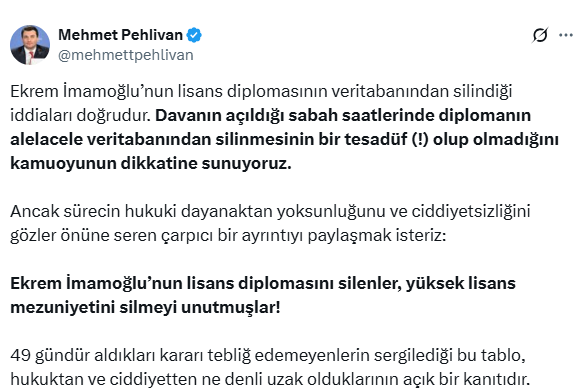
Task: Open the @mehmettpehlivan handle link
Action: (126, 55)
